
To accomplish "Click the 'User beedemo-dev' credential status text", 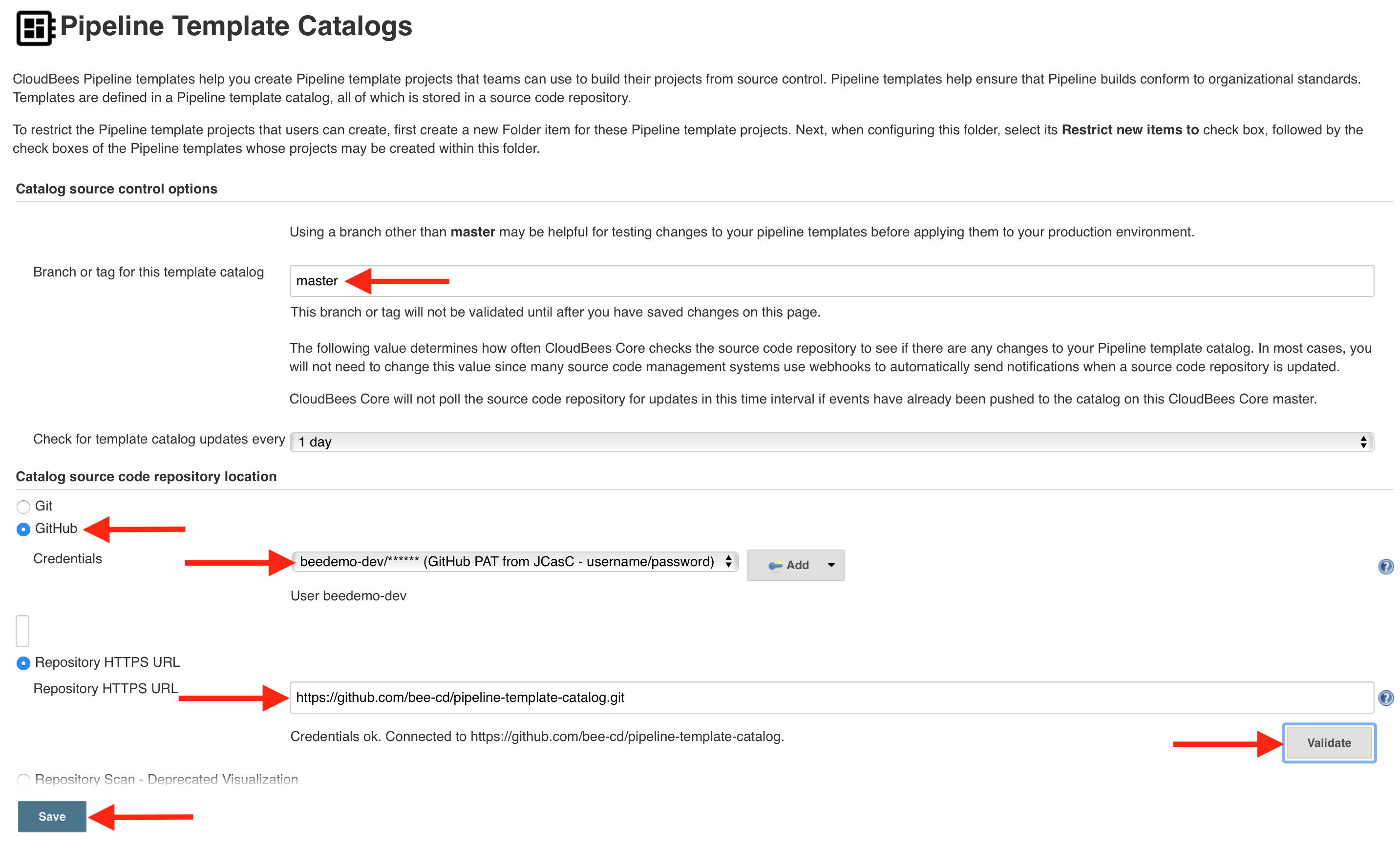I will (348, 595).
